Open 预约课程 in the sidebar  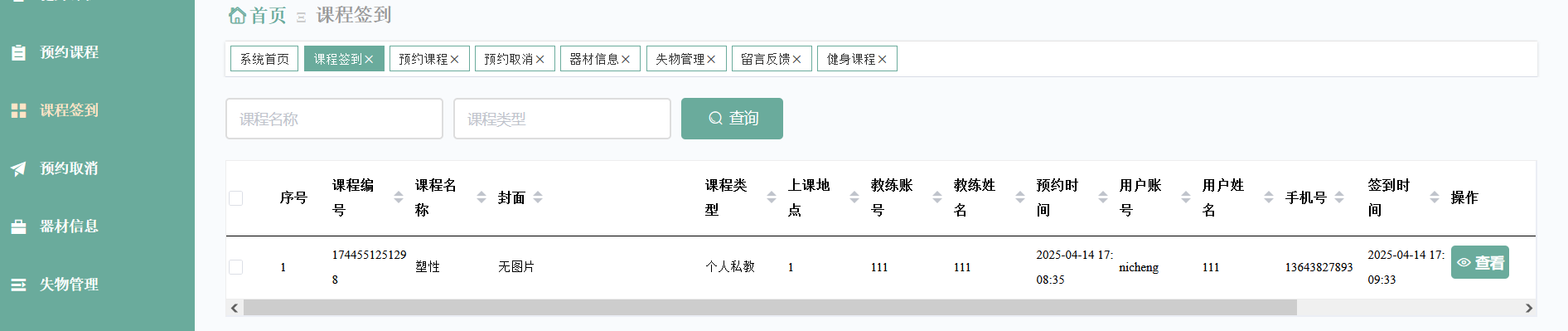coord(70,52)
